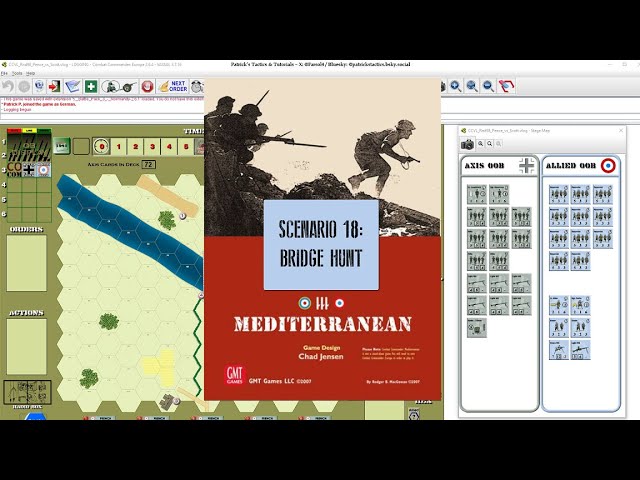Click the red eraser-like toolbar icon
This screenshot has height=480, width=640.
(x=506, y=86)
